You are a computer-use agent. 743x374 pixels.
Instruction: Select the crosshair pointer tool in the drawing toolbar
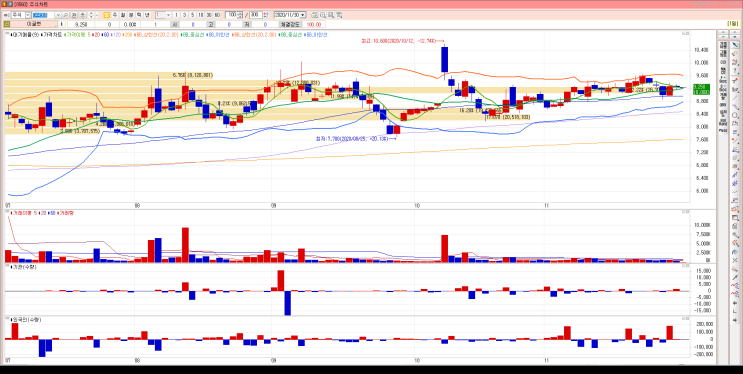click(x=735, y=45)
